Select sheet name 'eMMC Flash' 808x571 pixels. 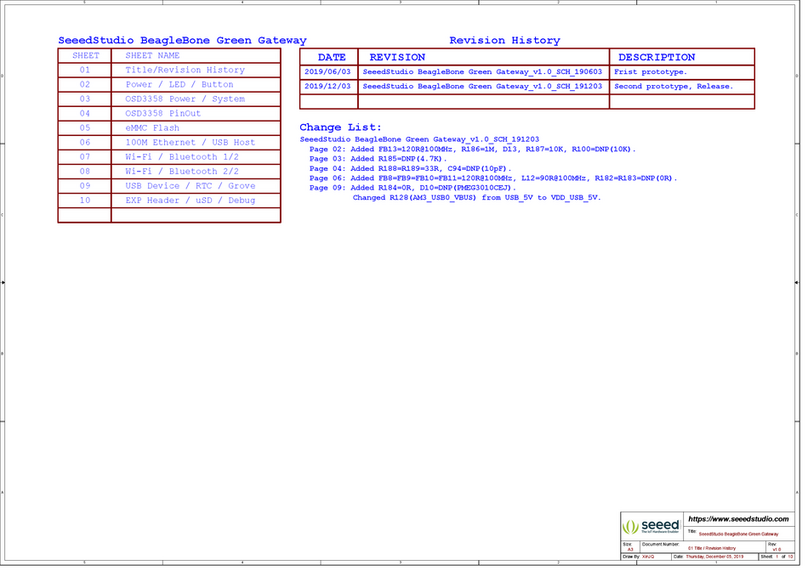[x=152, y=128]
